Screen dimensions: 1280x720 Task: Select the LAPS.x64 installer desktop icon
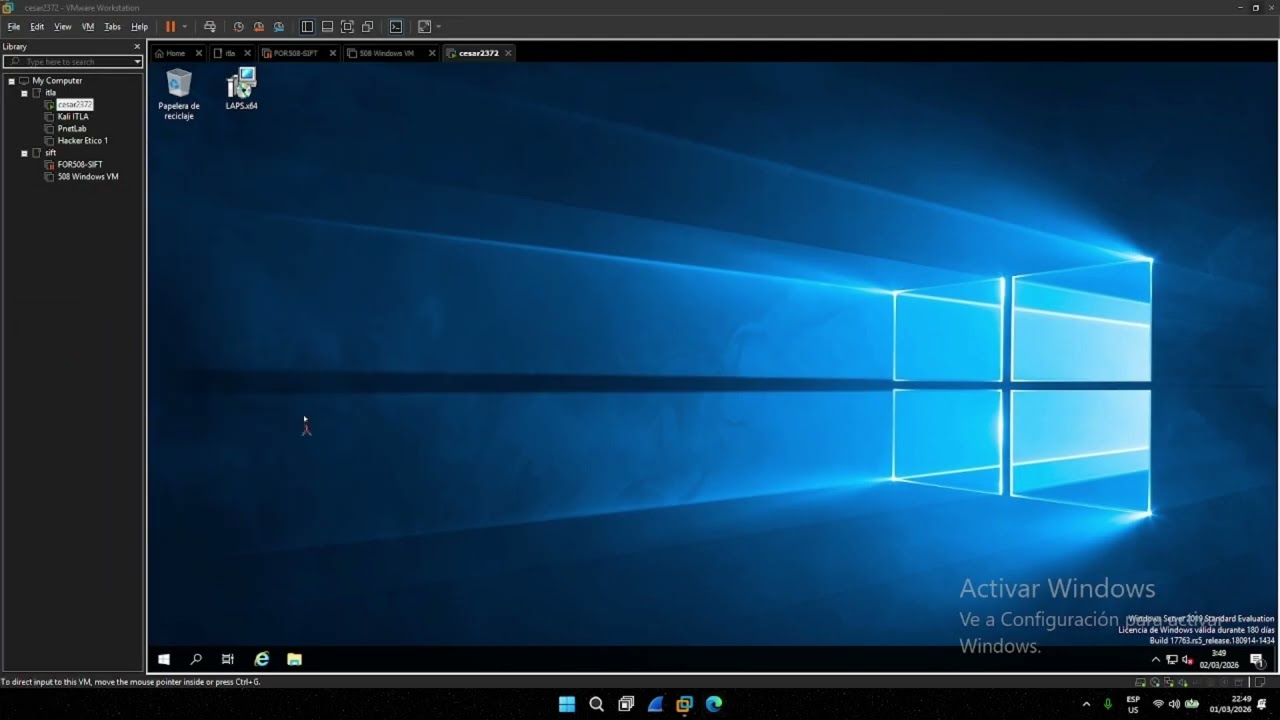pyautogui.click(x=241, y=89)
